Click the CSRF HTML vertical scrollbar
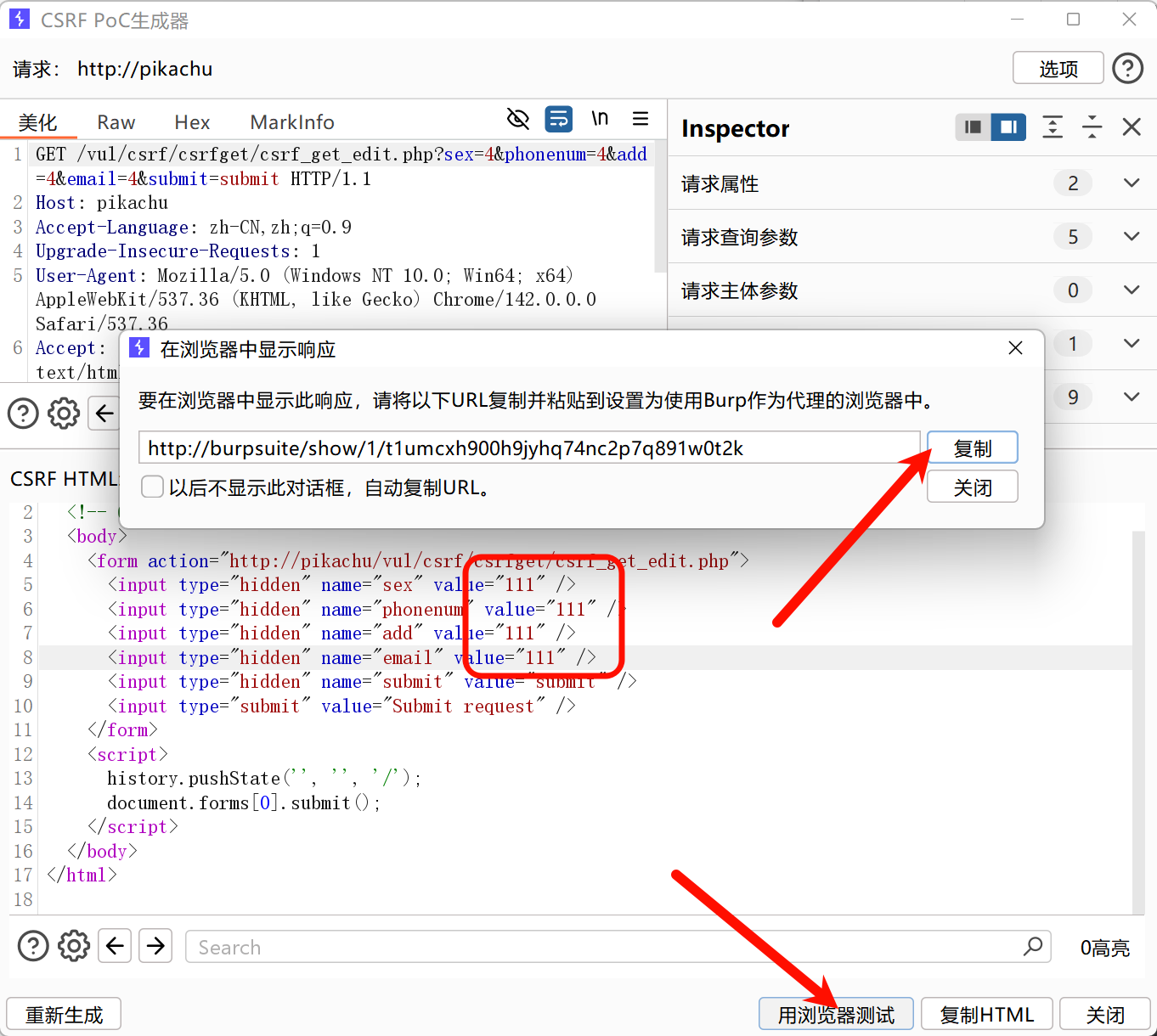The height and width of the screenshot is (1036, 1157). click(1138, 722)
